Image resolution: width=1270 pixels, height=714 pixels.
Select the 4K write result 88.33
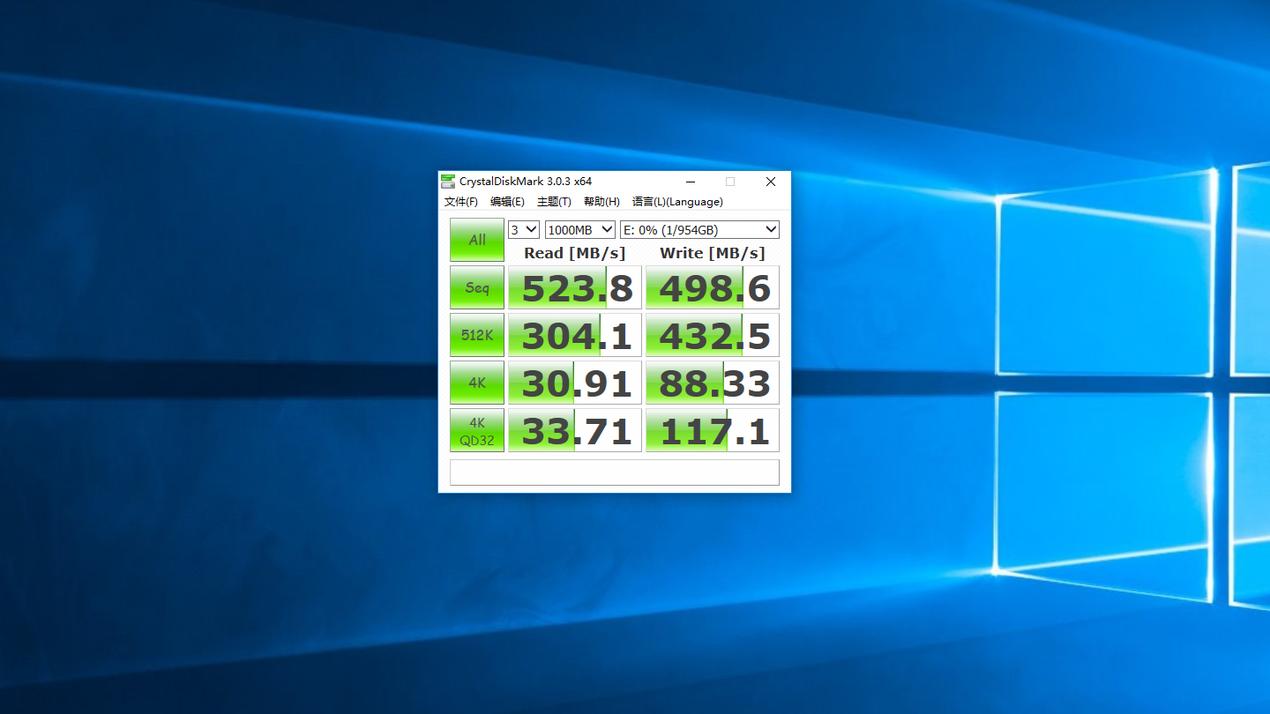712,383
